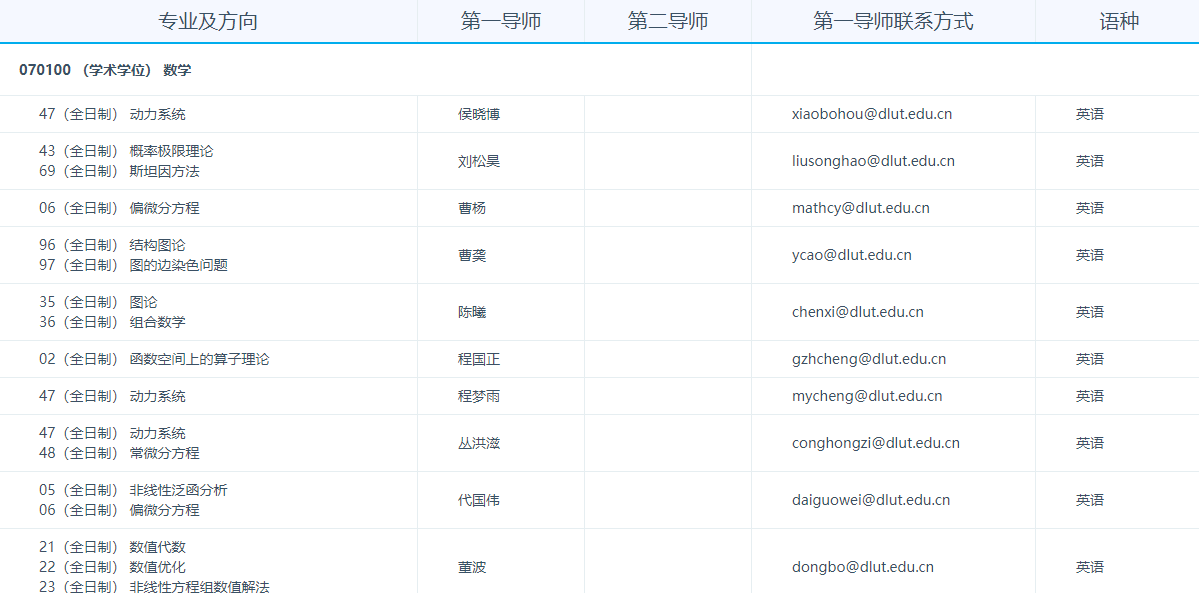Click the 第二导师 column header
The height and width of the screenshot is (593, 1199).
pos(668,21)
